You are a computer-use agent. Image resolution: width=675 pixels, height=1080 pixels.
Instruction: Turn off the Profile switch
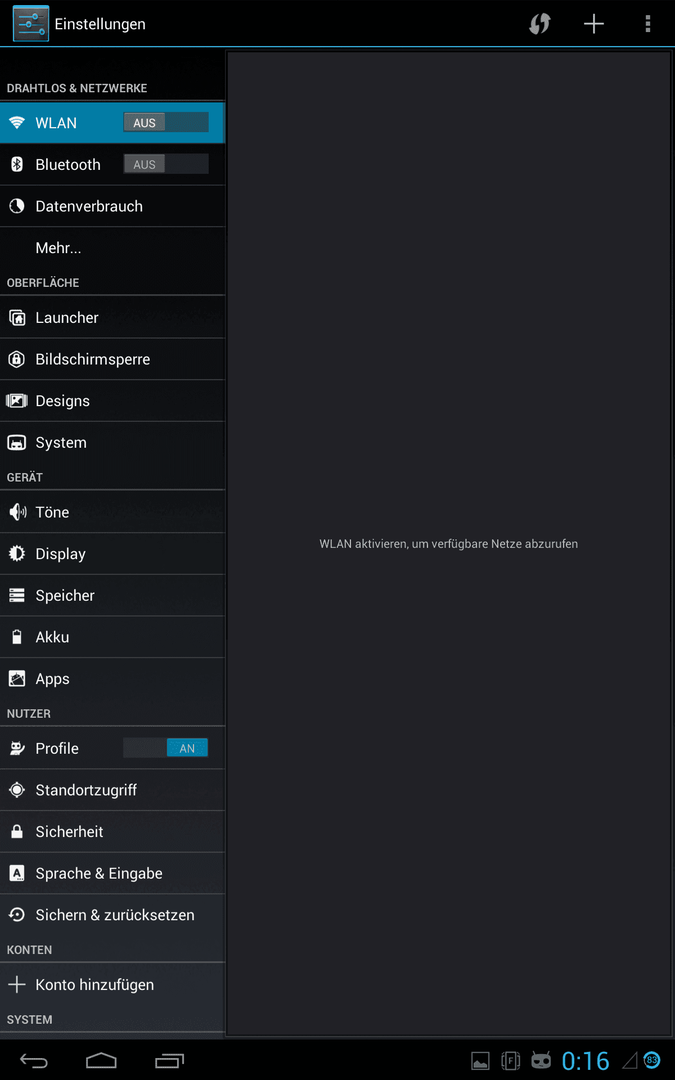[166, 748]
